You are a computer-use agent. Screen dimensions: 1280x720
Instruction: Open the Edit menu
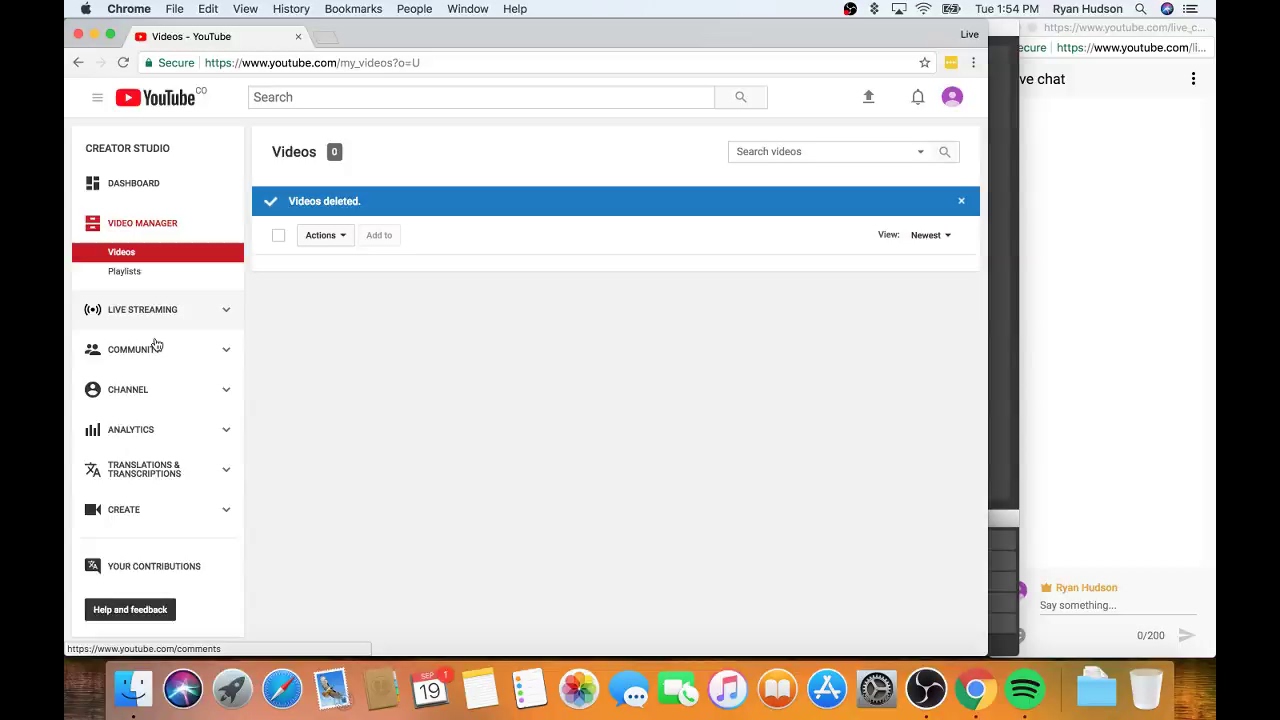pyautogui.click(x=208, y=9)
